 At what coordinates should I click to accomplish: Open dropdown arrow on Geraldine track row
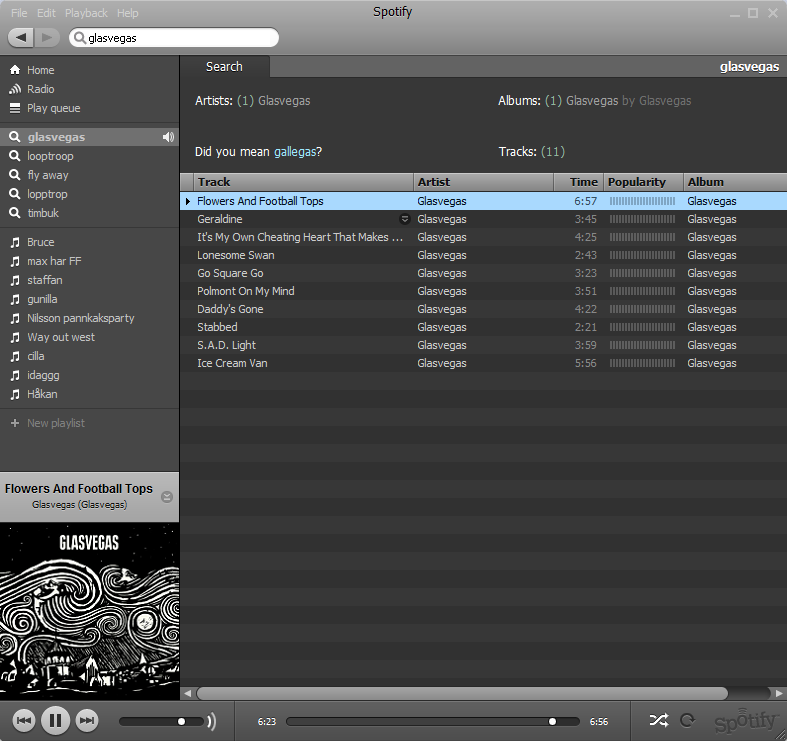point(405,219)
